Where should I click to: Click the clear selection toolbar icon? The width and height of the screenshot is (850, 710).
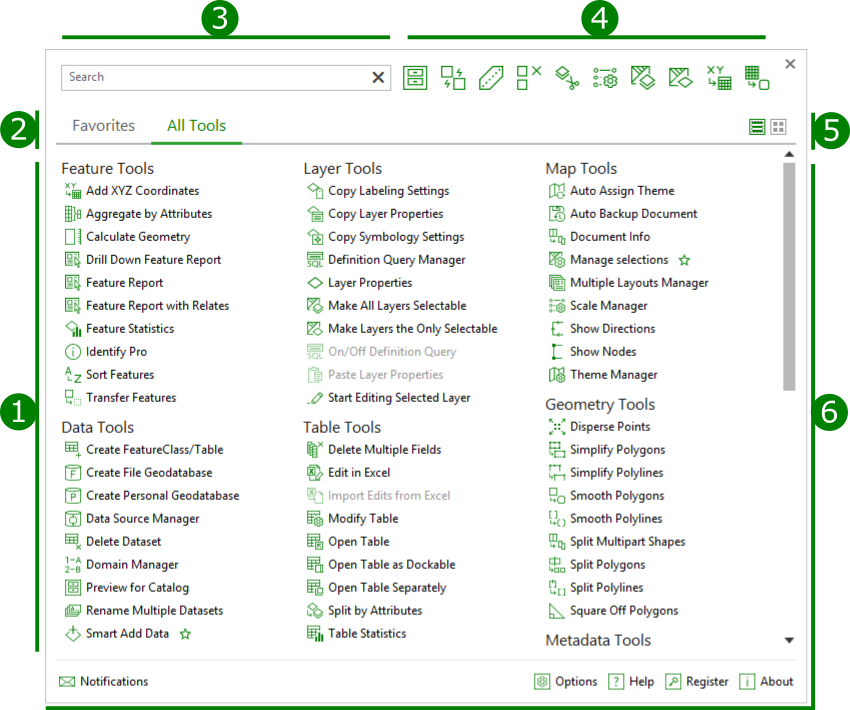(529, 78)
